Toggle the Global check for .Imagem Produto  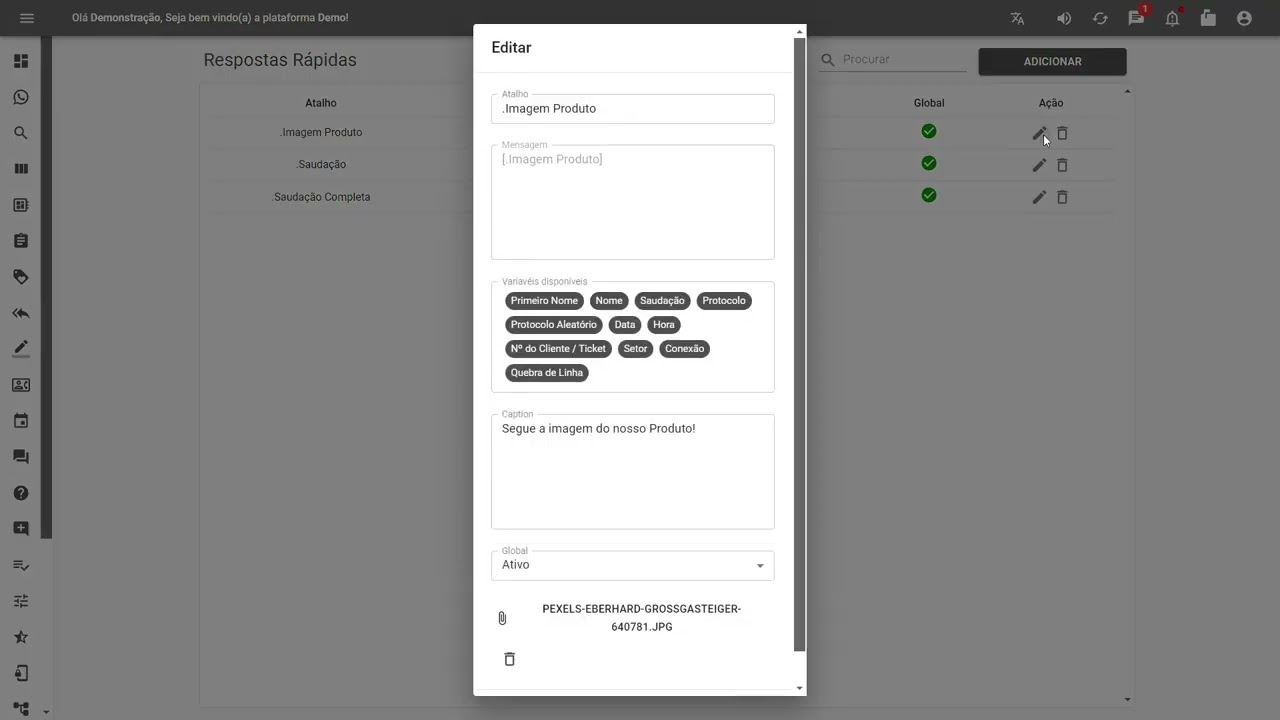pos(929,131)
